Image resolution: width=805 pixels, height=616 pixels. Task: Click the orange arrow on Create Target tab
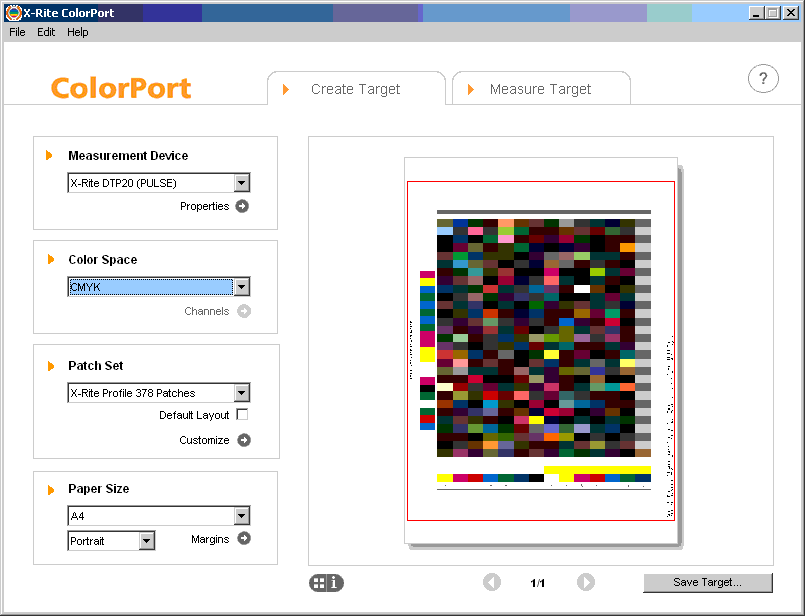click(286, 89)
